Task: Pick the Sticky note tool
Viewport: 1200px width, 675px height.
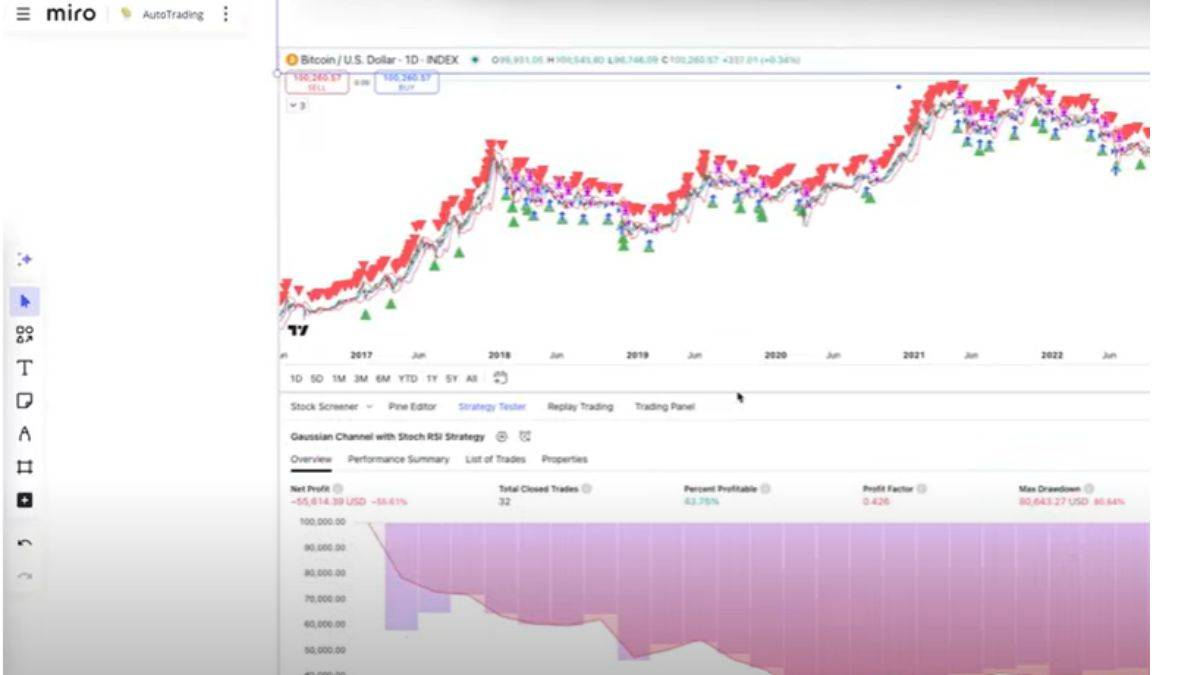Action: 25,401
